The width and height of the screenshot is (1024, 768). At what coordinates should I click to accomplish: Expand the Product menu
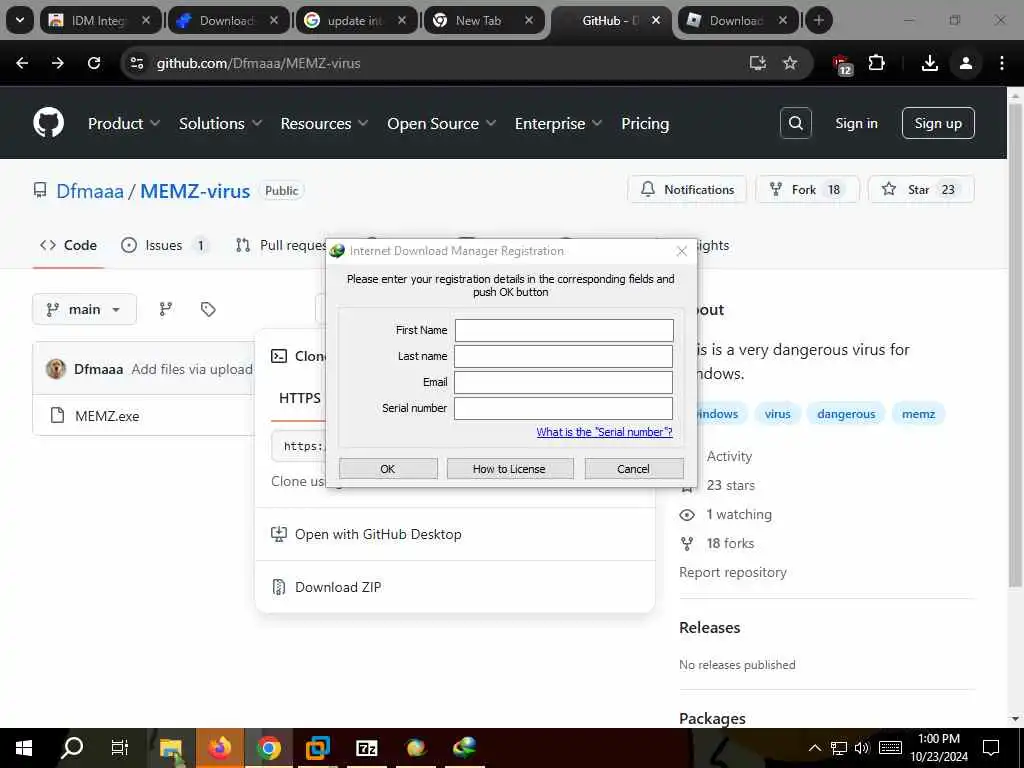pos(123,123)
